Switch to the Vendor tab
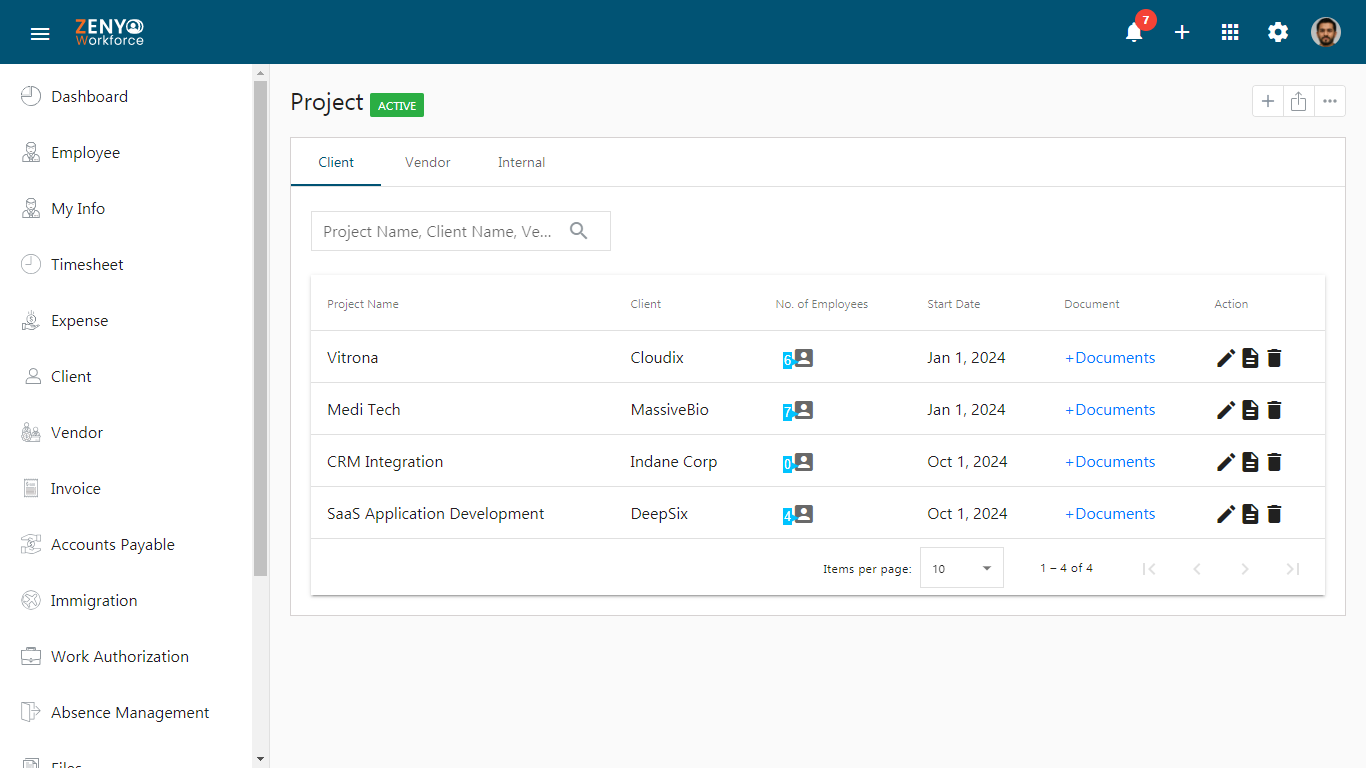The height and width of the screenshot is (768, 1366). 428,162
